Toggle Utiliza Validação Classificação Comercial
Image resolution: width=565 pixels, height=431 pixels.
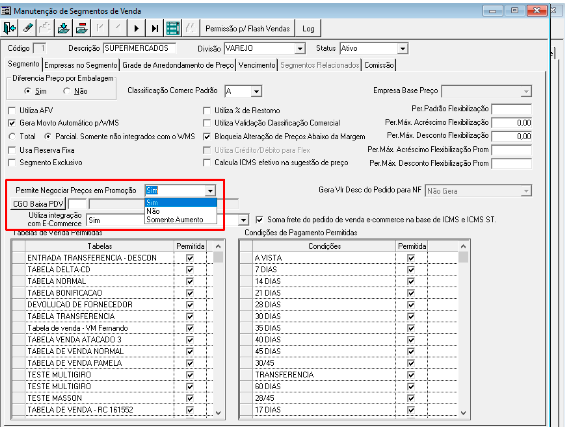coord(207,123)
